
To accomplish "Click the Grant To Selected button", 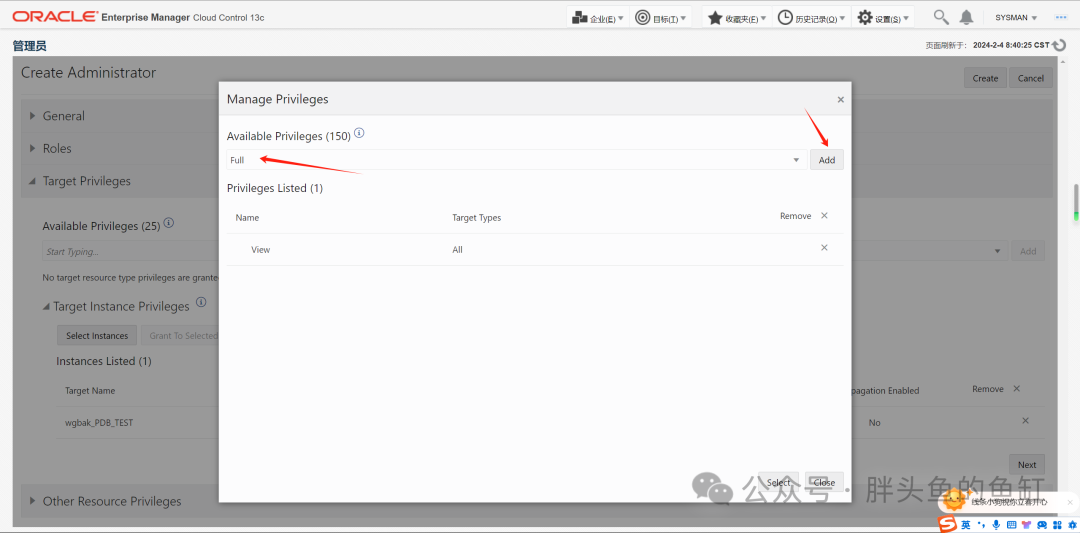I will pos(180,335).
